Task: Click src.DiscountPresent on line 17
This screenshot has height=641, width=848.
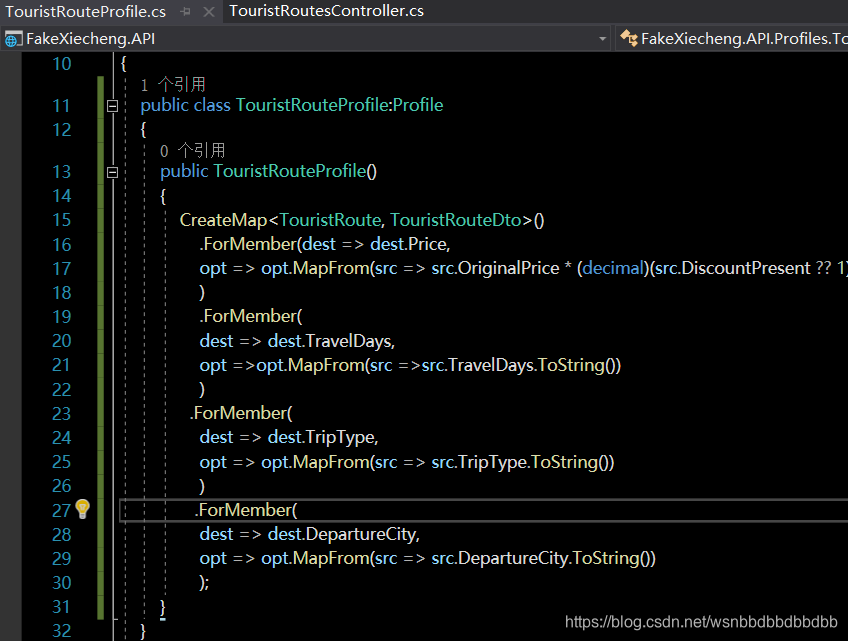Action: pyautogui.click(x=732, y=268)
